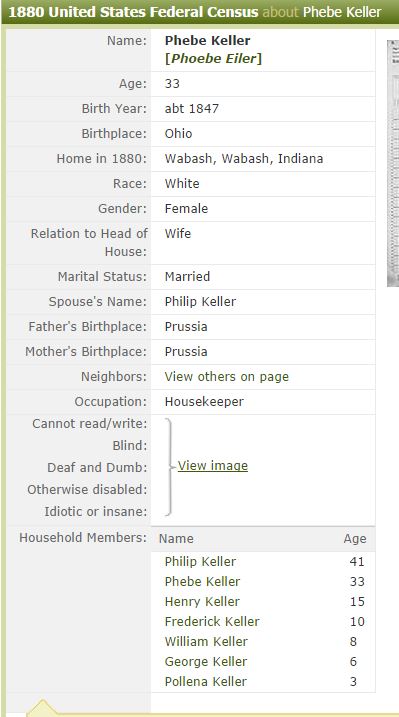Open View others on page link
This screenshot has height=717, width=399.
[227, 377]
